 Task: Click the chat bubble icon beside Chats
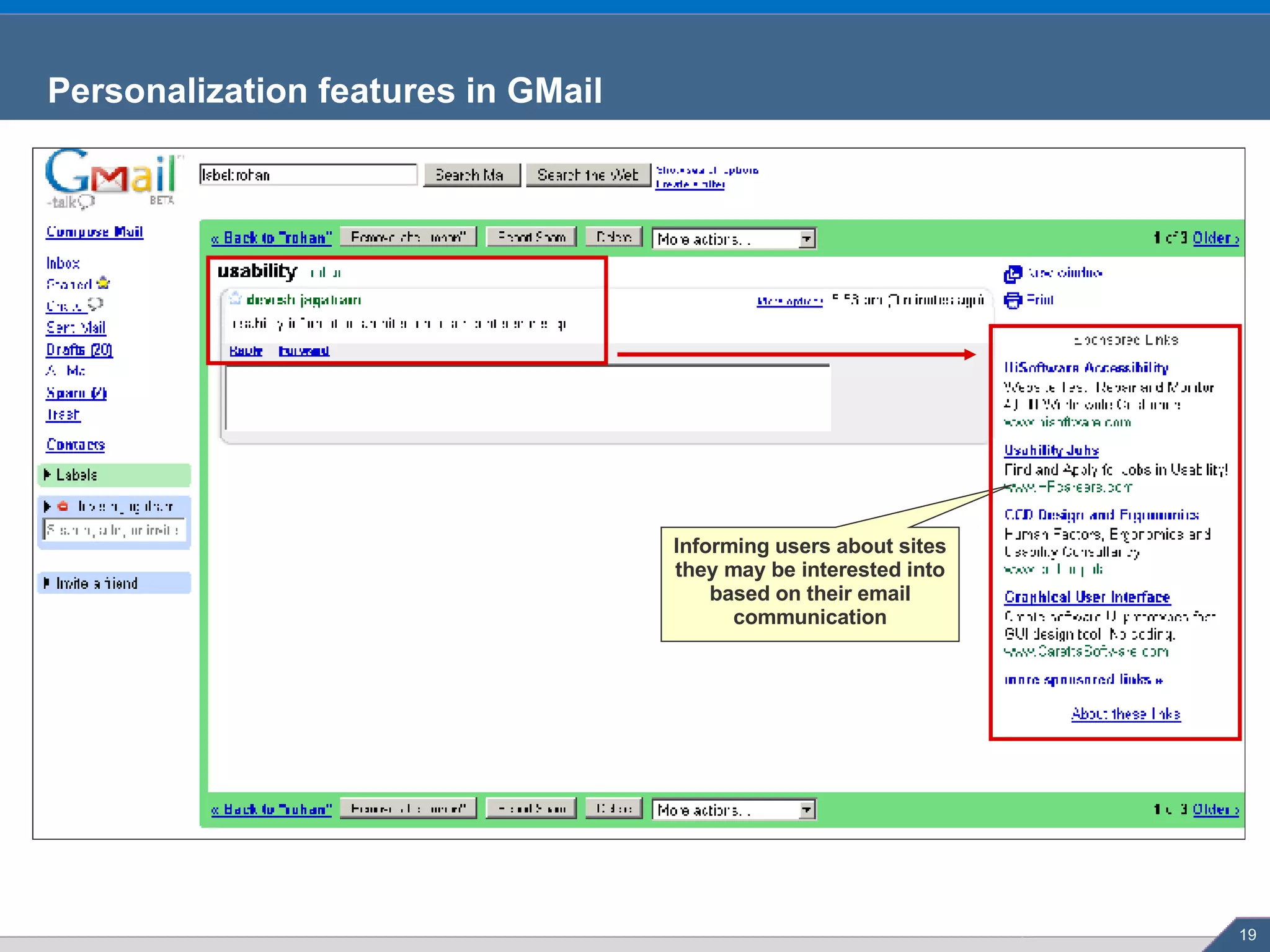coord(95,304)
